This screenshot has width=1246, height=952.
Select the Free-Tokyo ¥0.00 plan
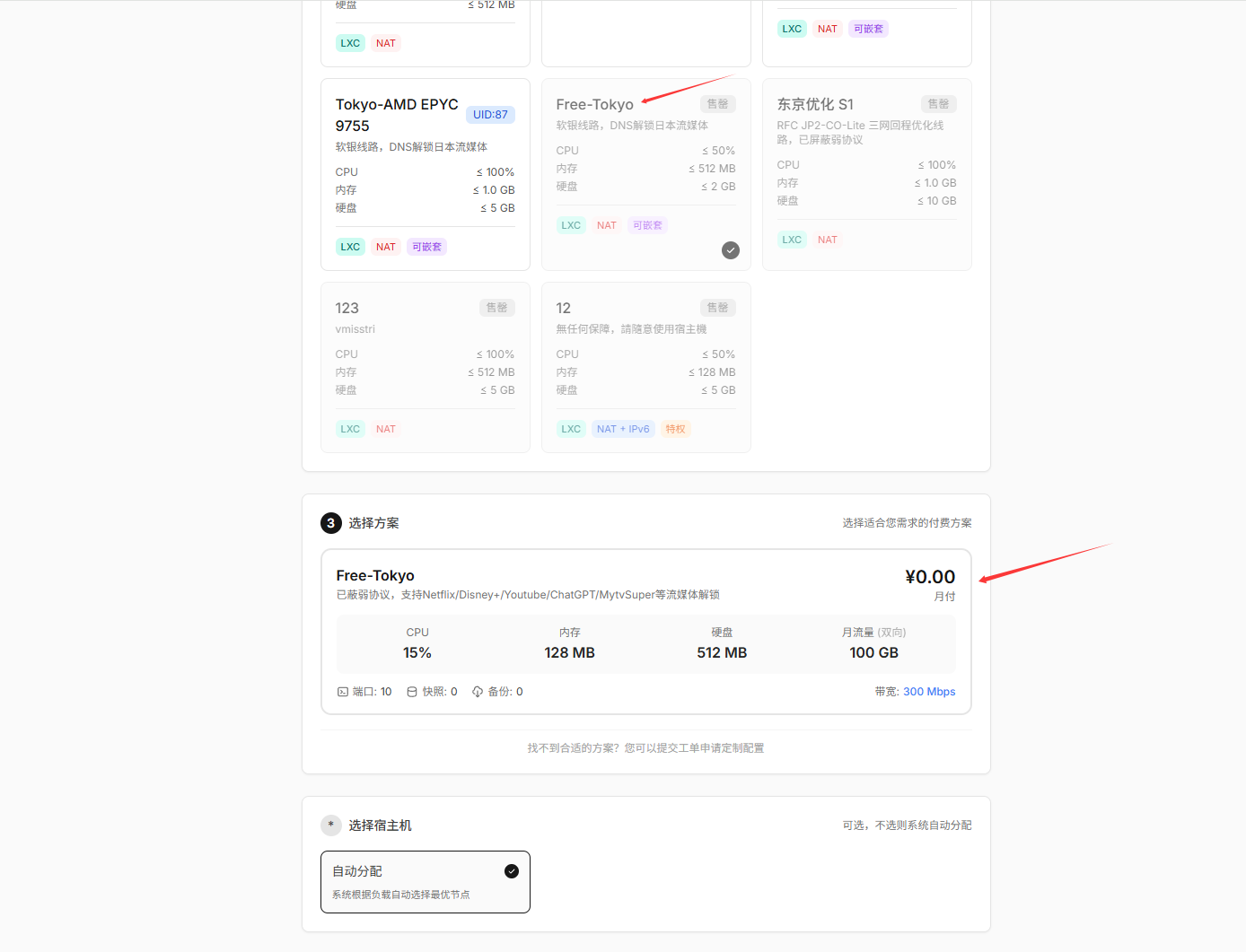tap(645, 631)
